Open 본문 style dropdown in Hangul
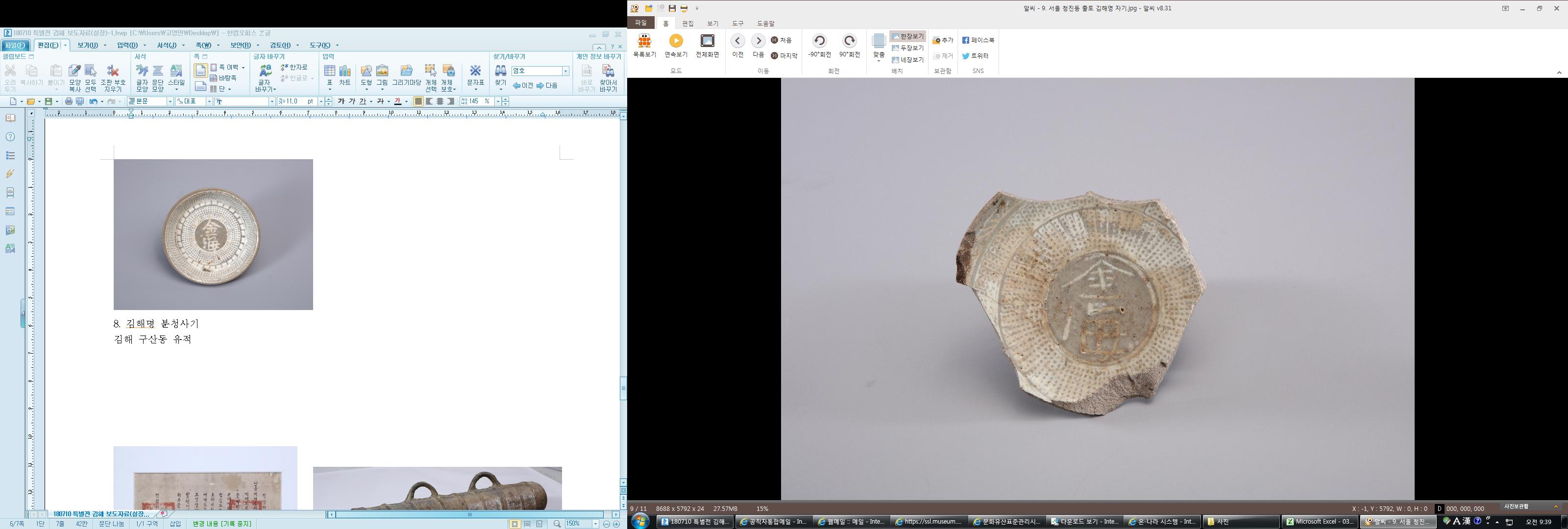The width and height of the screenshot is (1568, 529). 170,102
